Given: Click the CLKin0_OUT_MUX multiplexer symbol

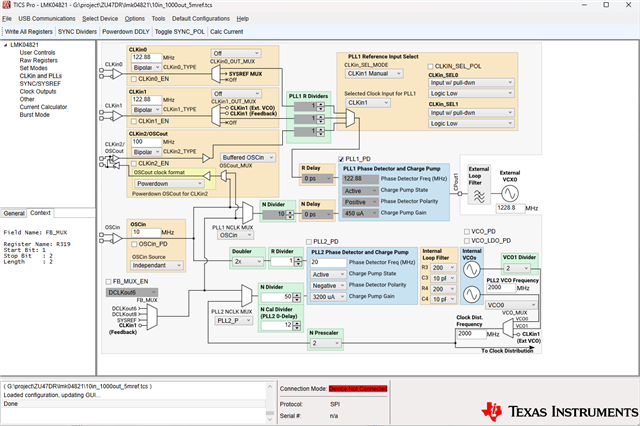Looking at the screenshot, I should pos(216,74).
